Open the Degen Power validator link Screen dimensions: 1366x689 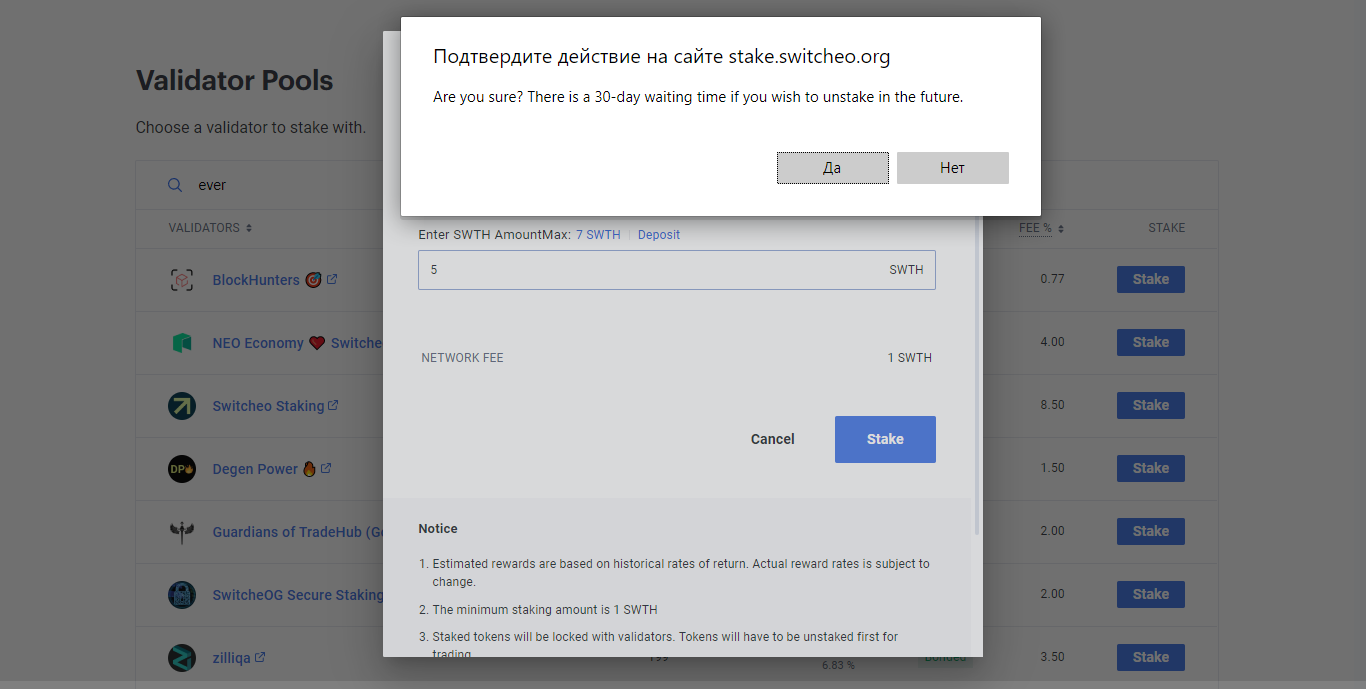tap(255, 469)
